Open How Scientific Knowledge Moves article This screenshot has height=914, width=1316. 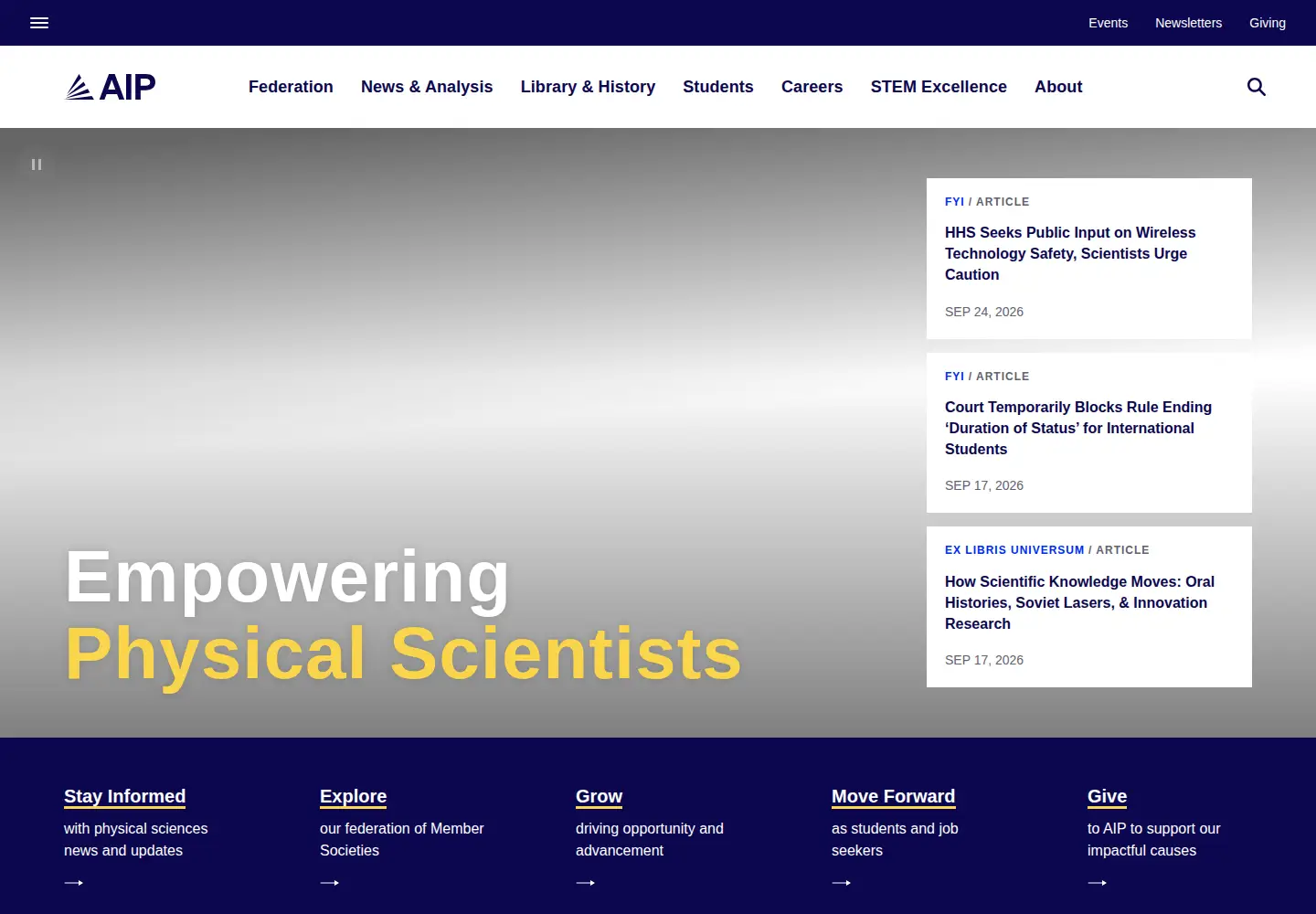[1079, 602]
